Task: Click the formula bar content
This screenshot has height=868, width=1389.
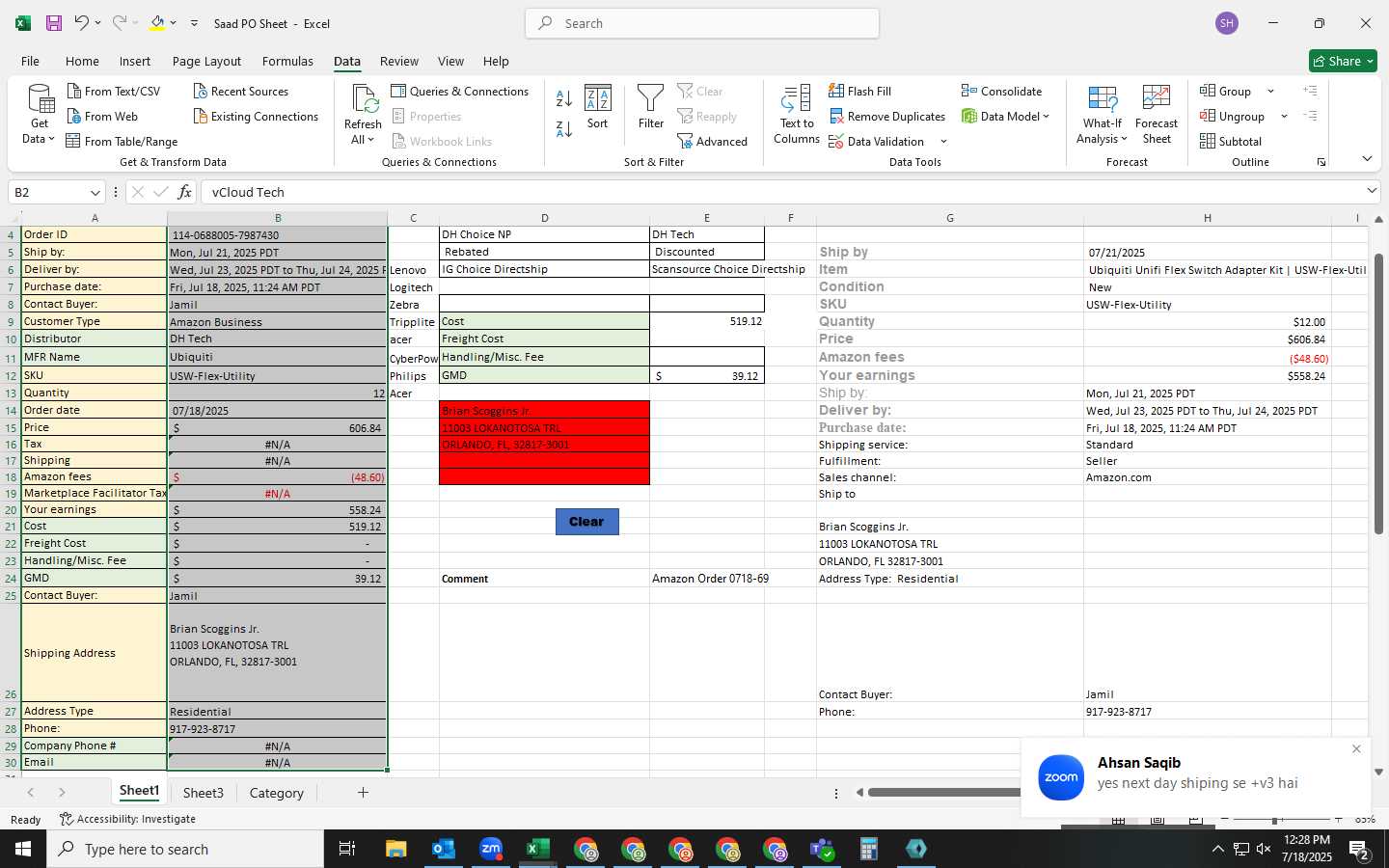Action: [x=781, y=192]
